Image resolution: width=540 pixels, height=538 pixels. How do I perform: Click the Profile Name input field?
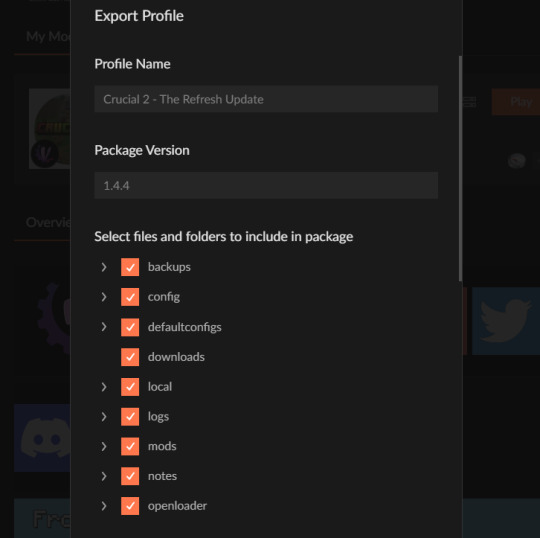[x=266, y=99]
